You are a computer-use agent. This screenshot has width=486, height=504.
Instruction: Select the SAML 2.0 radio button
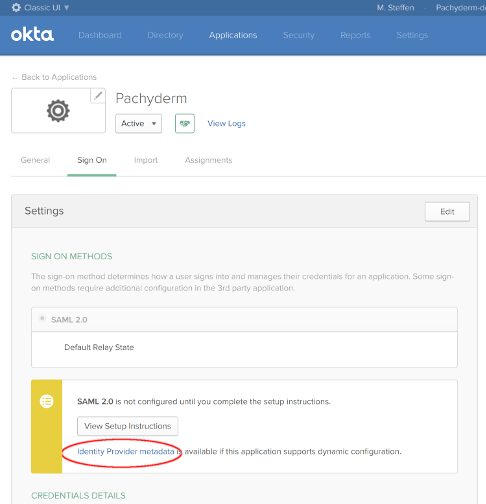[x=42, y=319]
